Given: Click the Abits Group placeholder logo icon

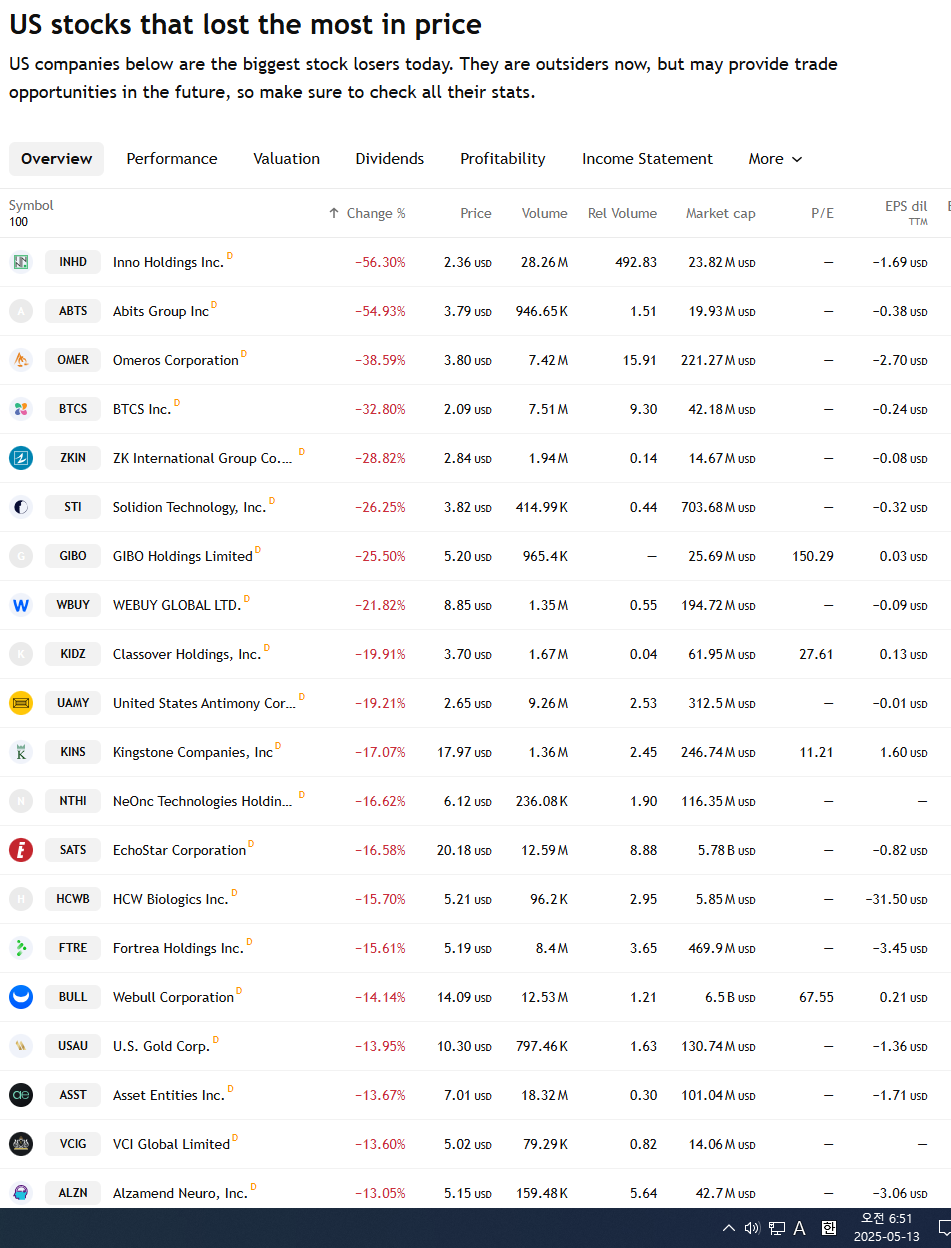Looking at the screenshot, I should tap(21, 311).
